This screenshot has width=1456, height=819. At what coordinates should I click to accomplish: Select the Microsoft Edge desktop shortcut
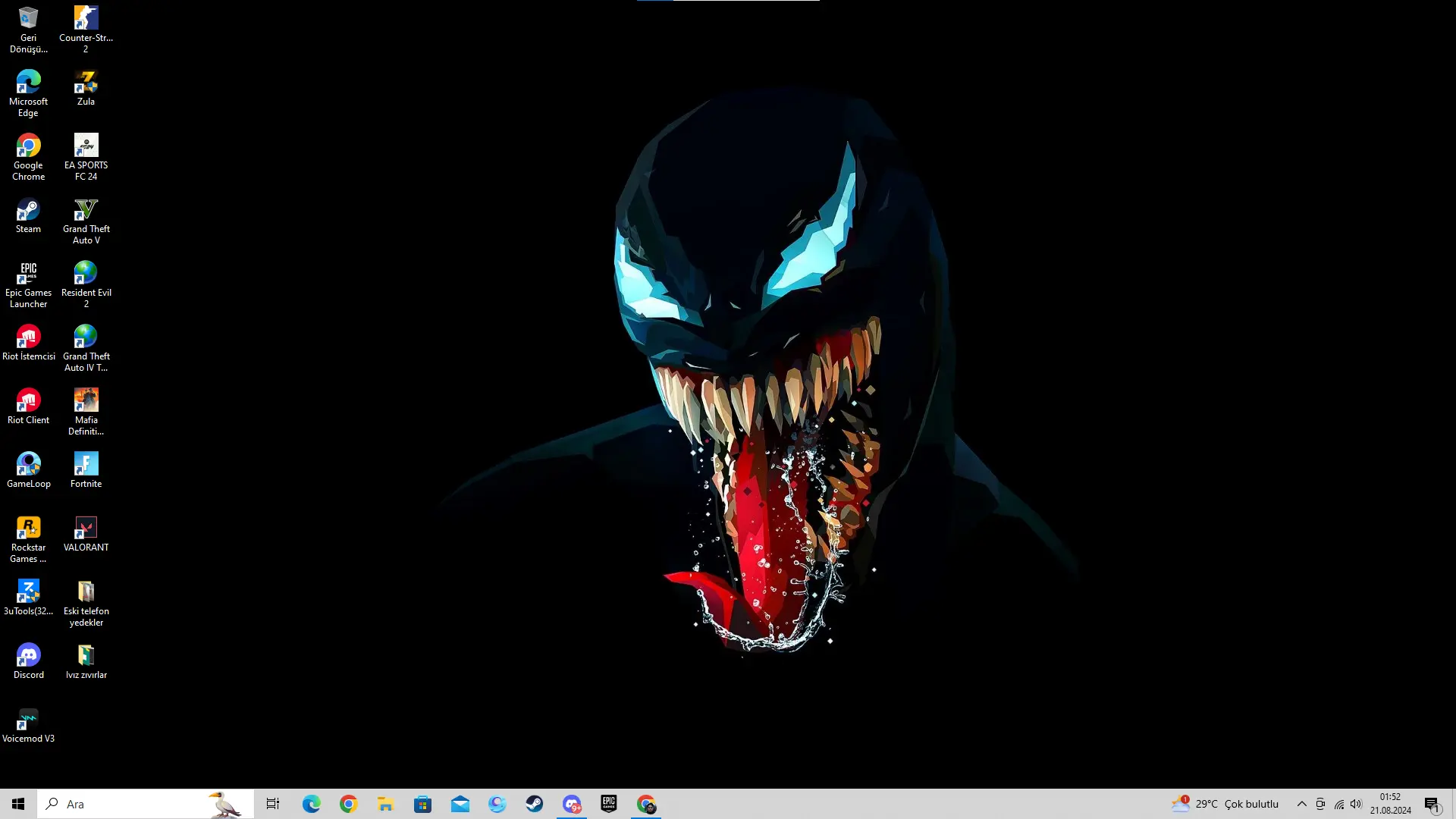28,93
